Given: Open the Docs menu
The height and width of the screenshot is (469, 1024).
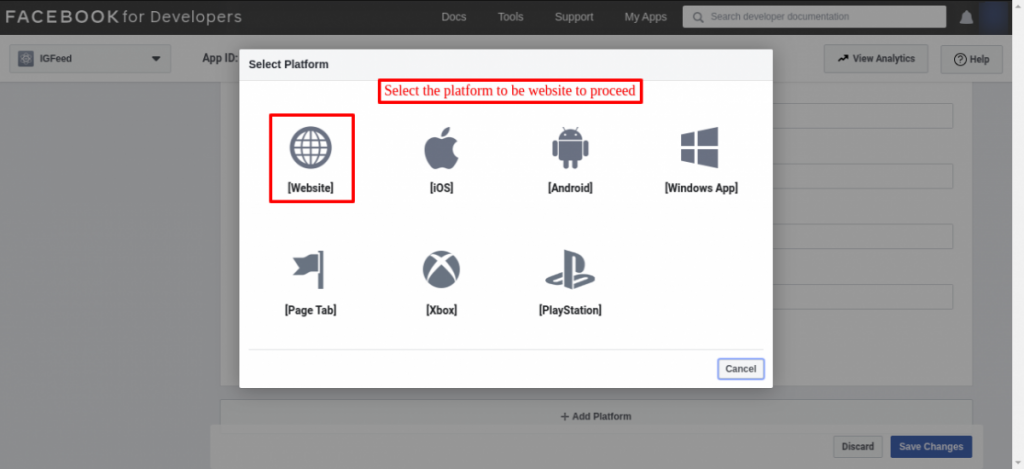Looking at the screenshot, I should [x=454, y=17].
